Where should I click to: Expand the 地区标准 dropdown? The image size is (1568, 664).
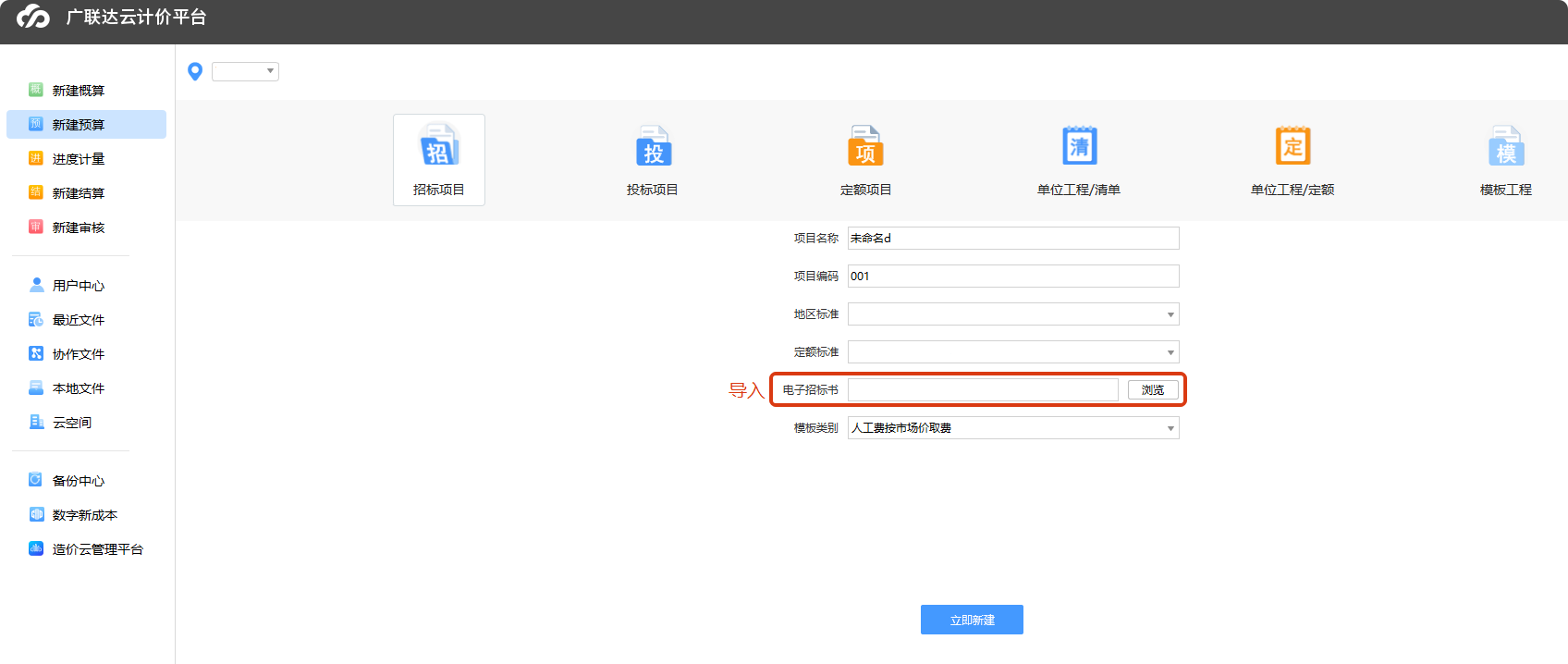coord(1013,314)
